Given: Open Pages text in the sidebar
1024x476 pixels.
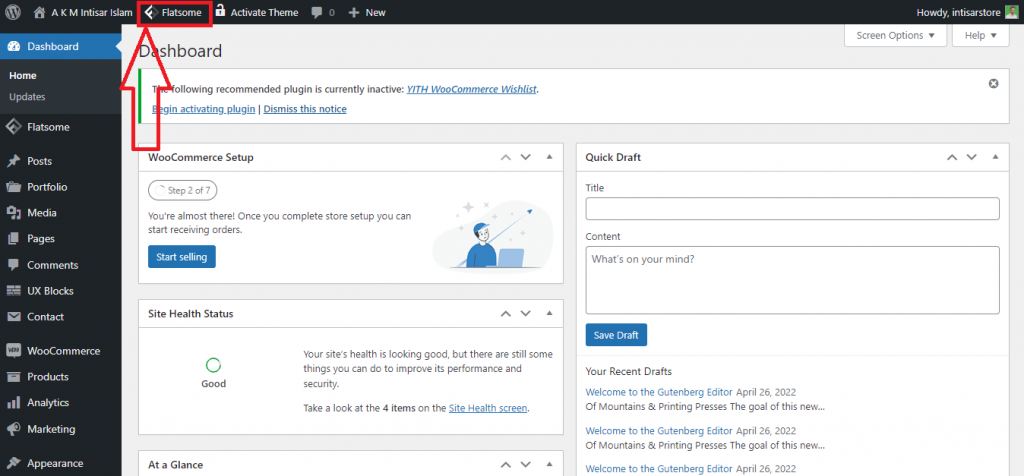Looking at the screenshot, I should (x=40, y=239).
